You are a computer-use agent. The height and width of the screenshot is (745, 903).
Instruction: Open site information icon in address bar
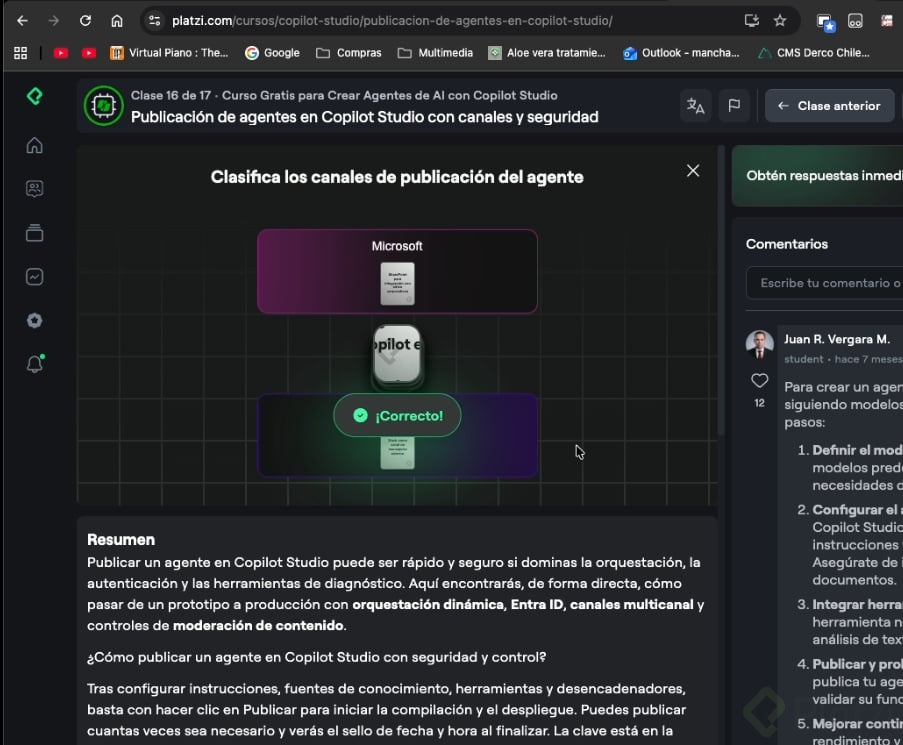pos(154,21)
